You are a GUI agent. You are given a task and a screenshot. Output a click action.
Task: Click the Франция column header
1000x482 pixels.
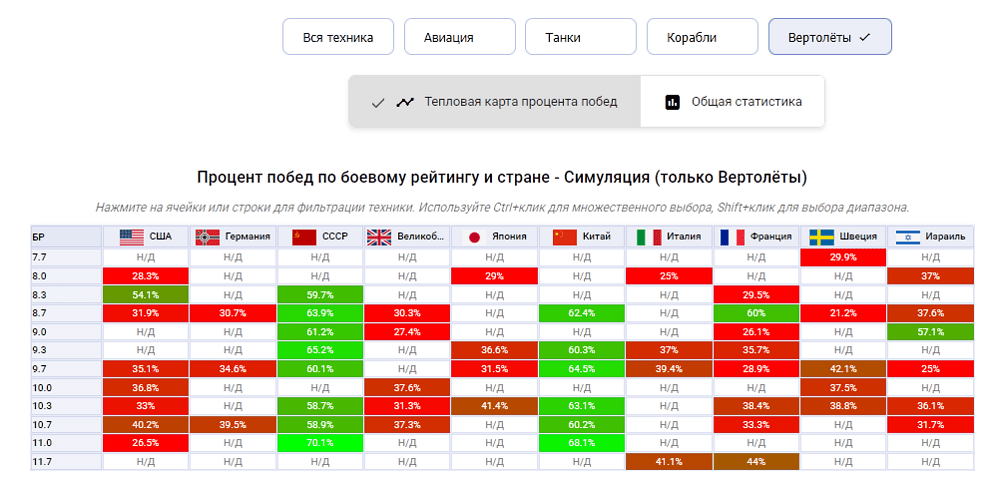pyautogui.click(x=756, y=237)
